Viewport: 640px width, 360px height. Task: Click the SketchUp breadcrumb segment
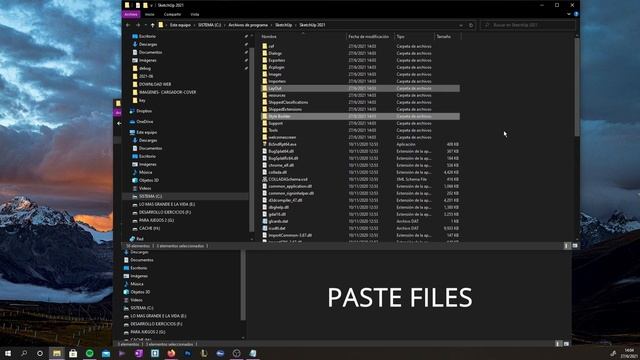pyautogui.click(x=283, y=25)
